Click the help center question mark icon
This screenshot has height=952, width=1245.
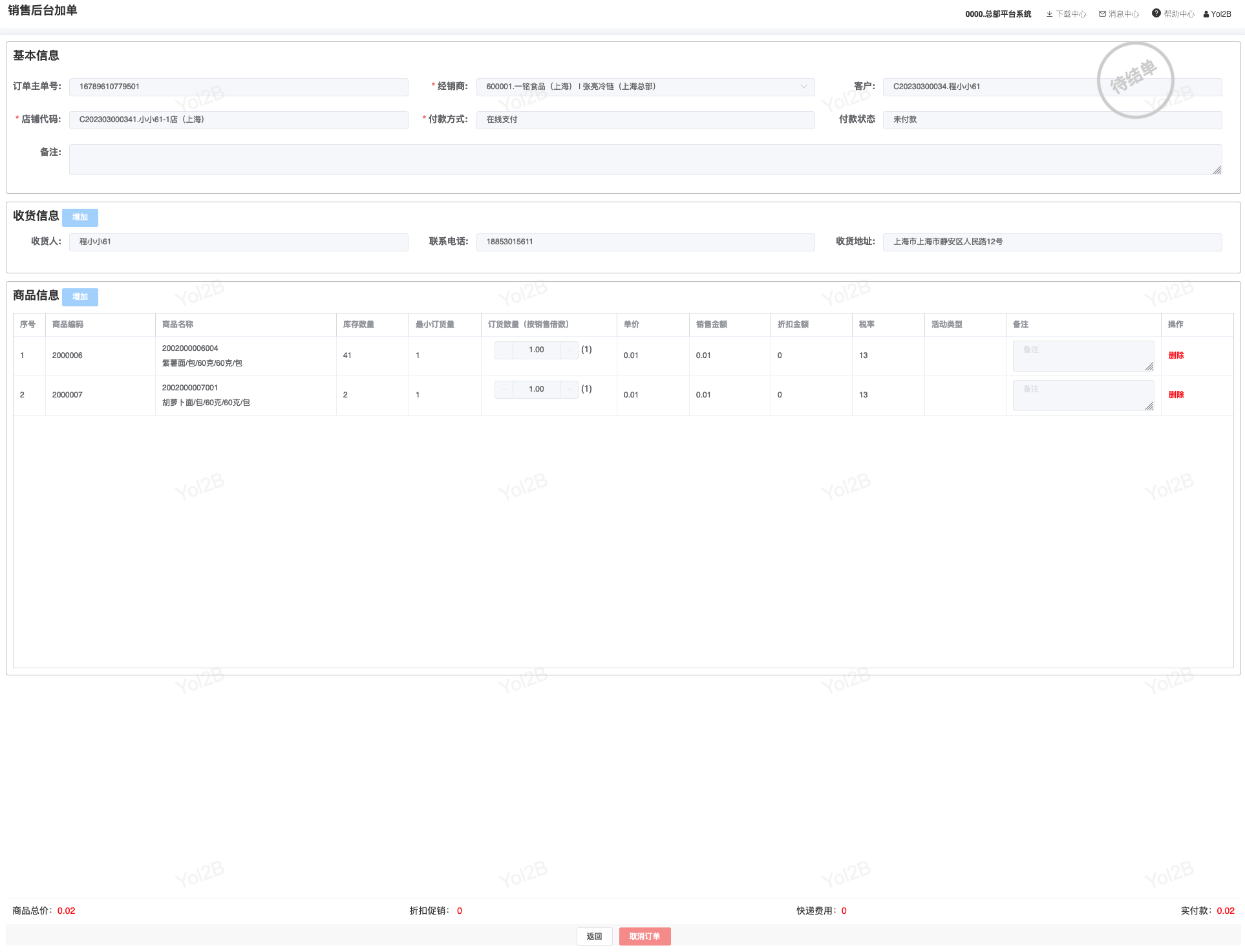click(x=1156, y=14)
